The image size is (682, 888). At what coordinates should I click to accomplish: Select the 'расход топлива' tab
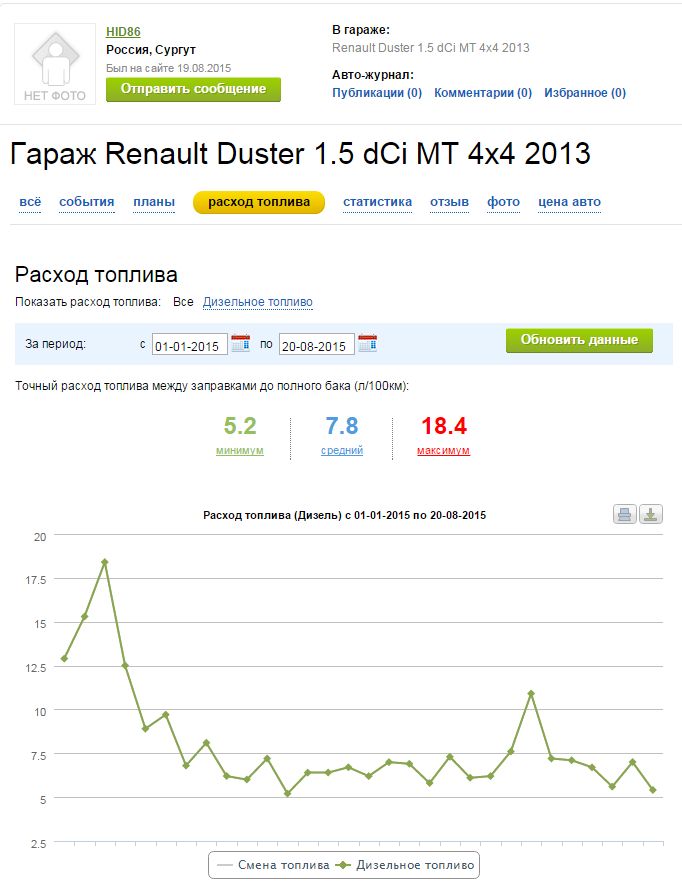click(x=259, y=203)
